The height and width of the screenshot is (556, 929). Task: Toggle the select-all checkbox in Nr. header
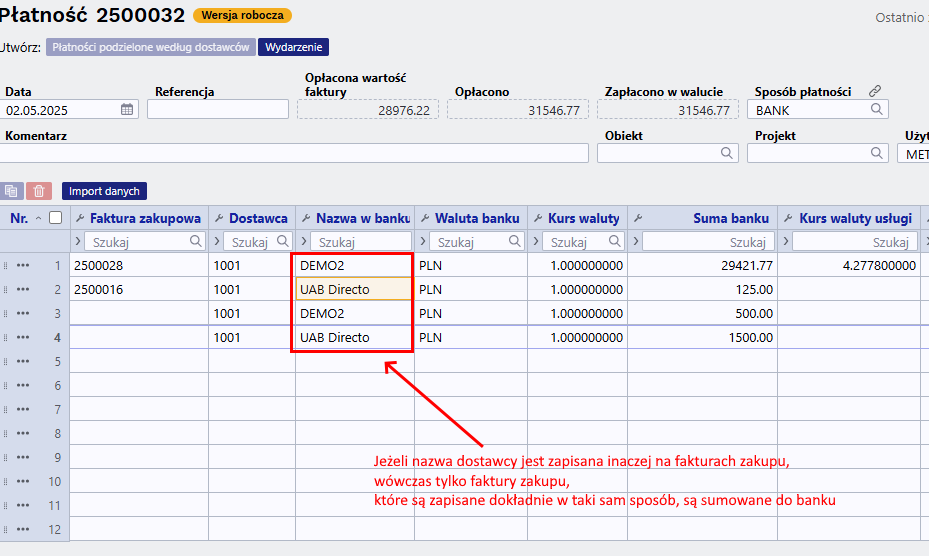pos(55,218)
